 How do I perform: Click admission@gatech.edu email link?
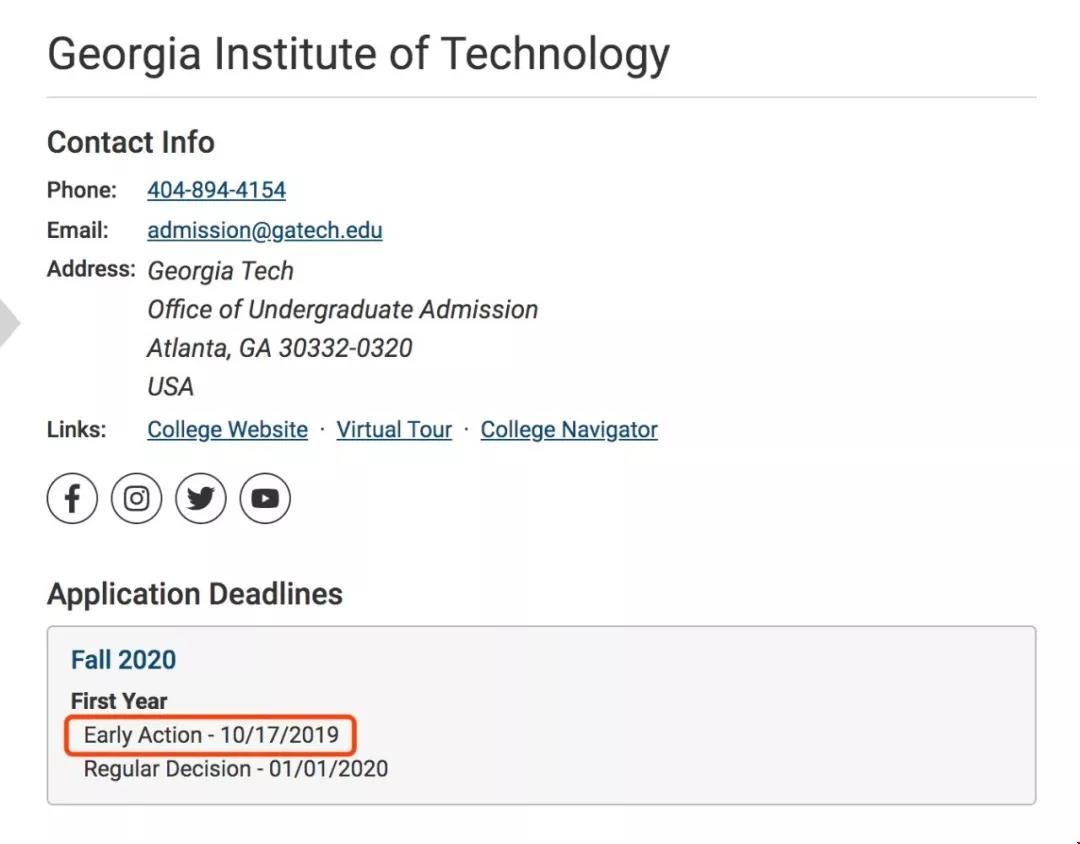(x=264, y=230)
